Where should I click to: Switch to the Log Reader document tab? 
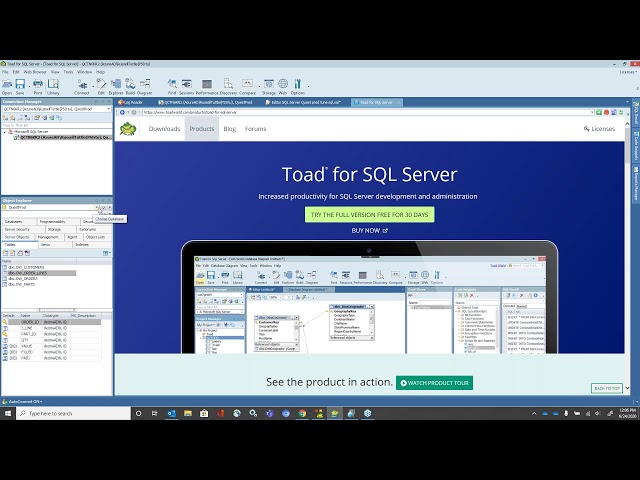pyautogui.click(x=131, y=102)
